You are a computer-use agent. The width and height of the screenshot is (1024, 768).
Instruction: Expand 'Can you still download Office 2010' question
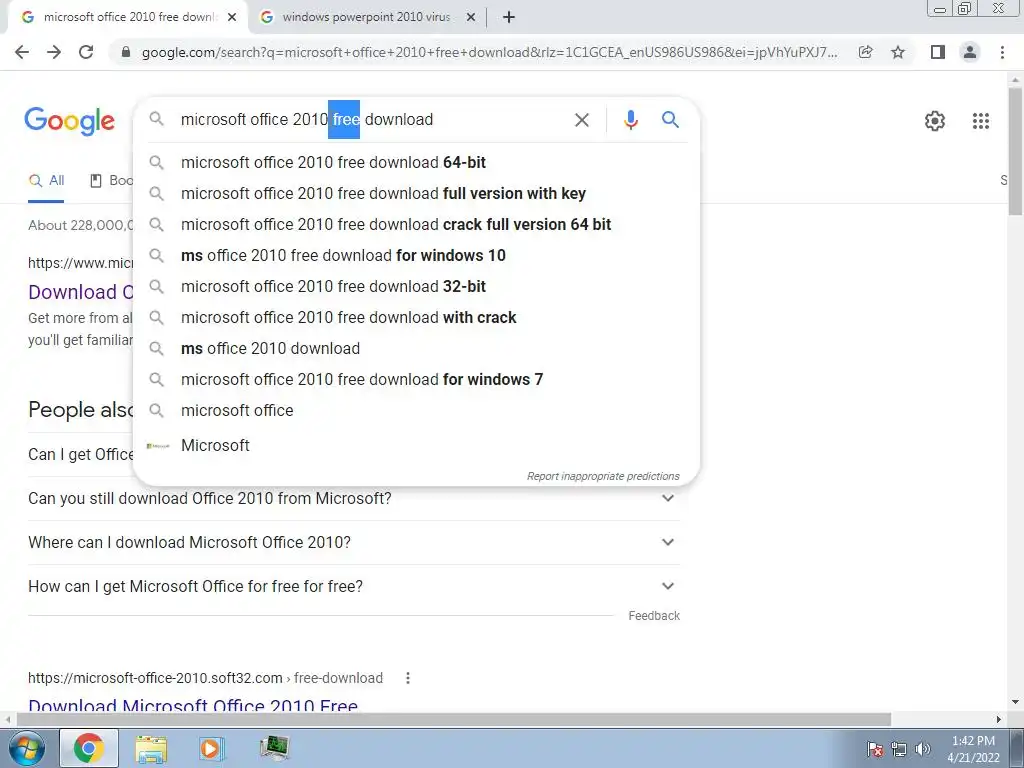(x=353, y=498)
